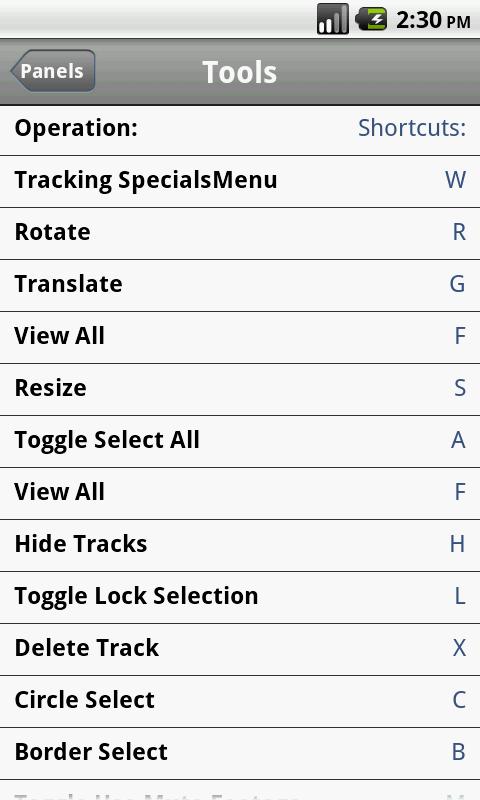Tap the Shortcuts column header

[412, 128]
